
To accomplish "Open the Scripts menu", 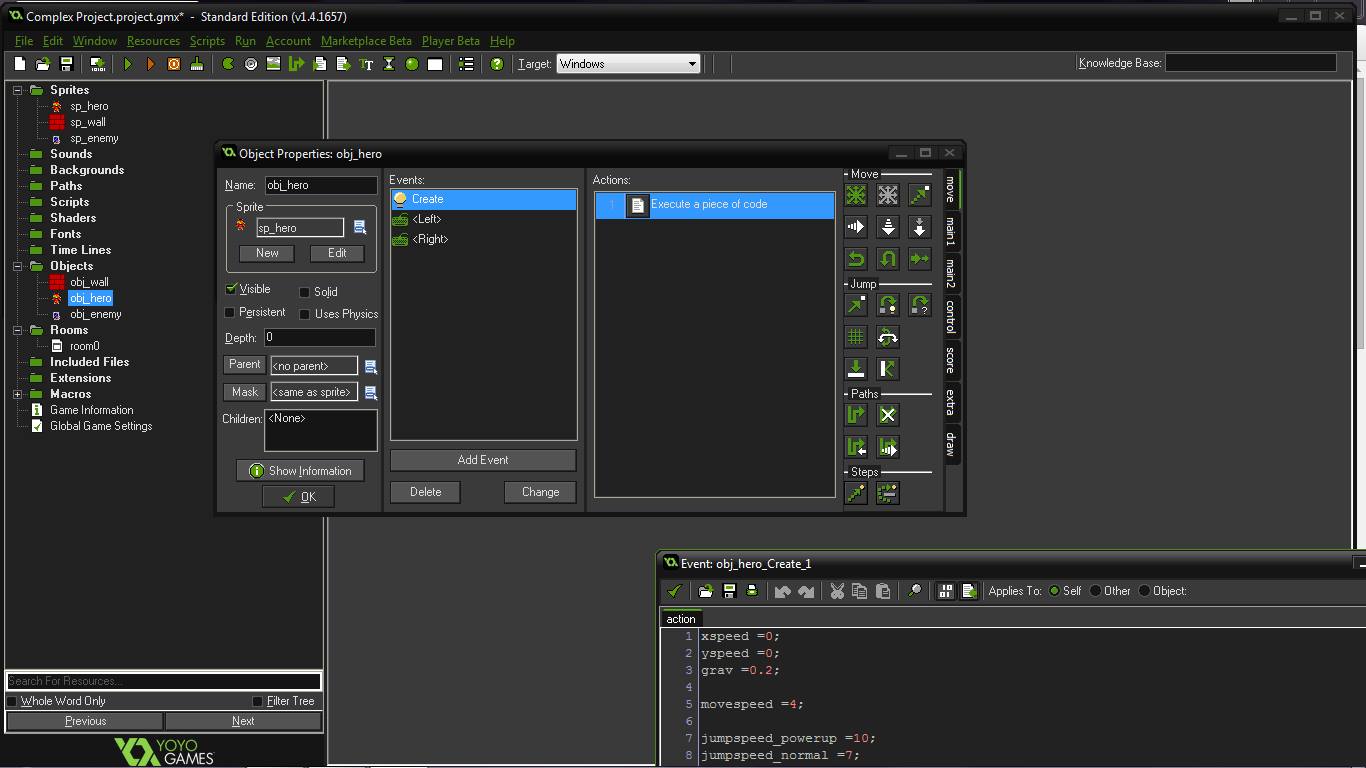I will coord(207,41).
